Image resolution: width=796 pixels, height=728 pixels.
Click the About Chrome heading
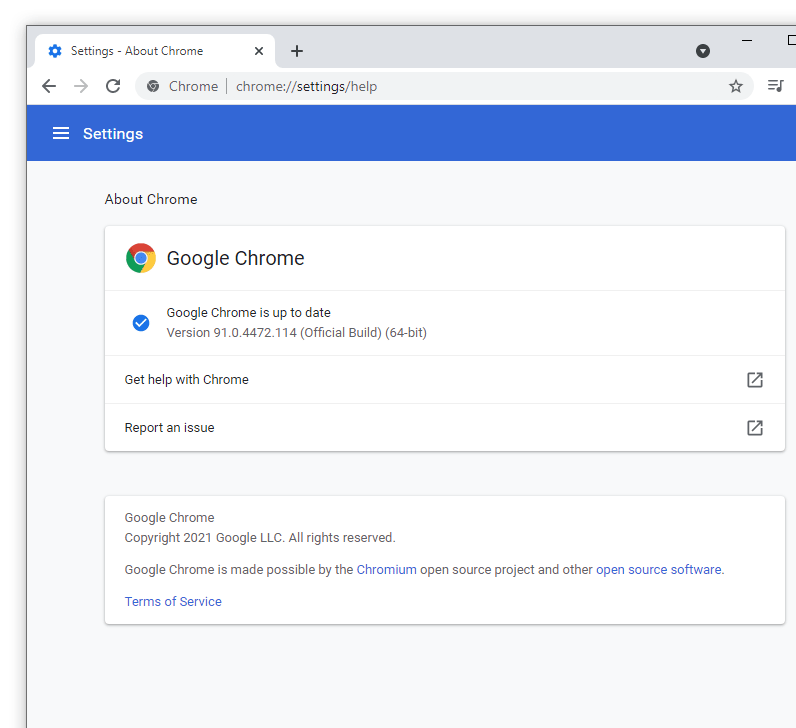pos(151,199)
